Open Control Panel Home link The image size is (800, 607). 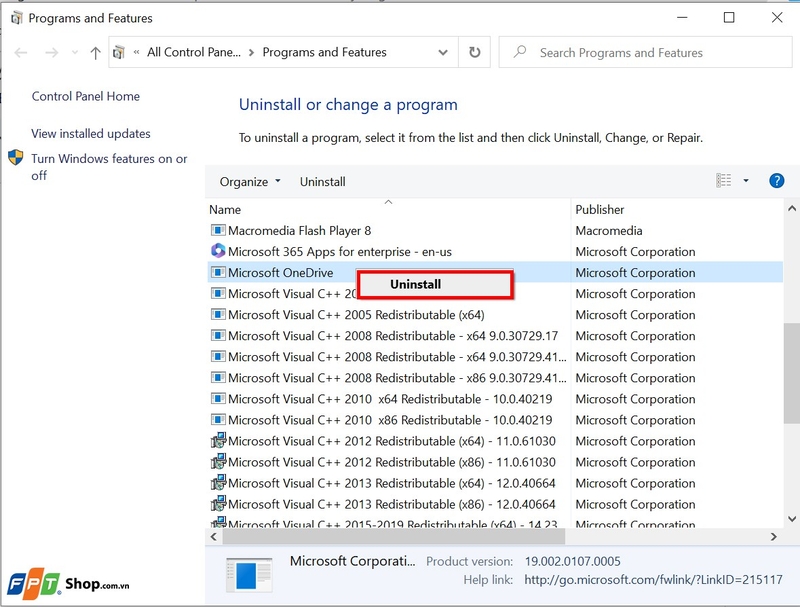86,96
